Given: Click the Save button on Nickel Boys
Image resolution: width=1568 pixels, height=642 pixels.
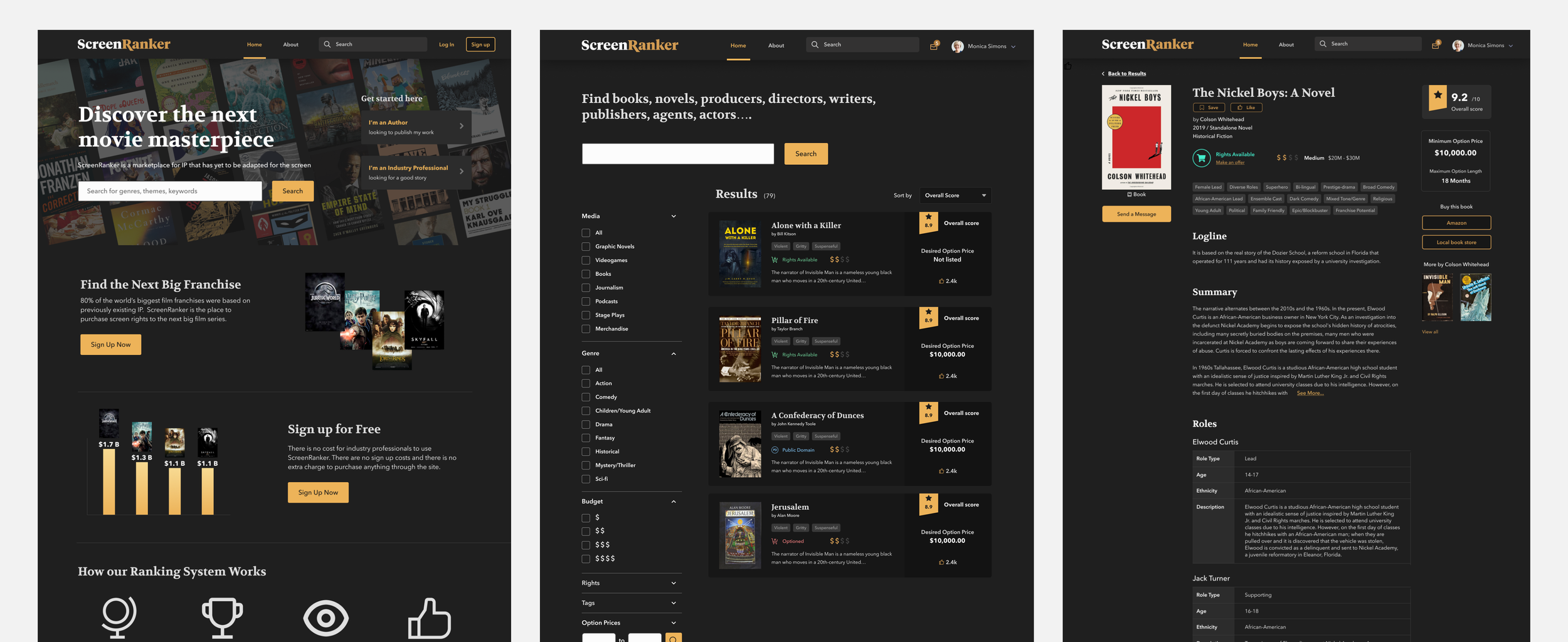Looking at the screenshot, I should tap(1209, 108).
